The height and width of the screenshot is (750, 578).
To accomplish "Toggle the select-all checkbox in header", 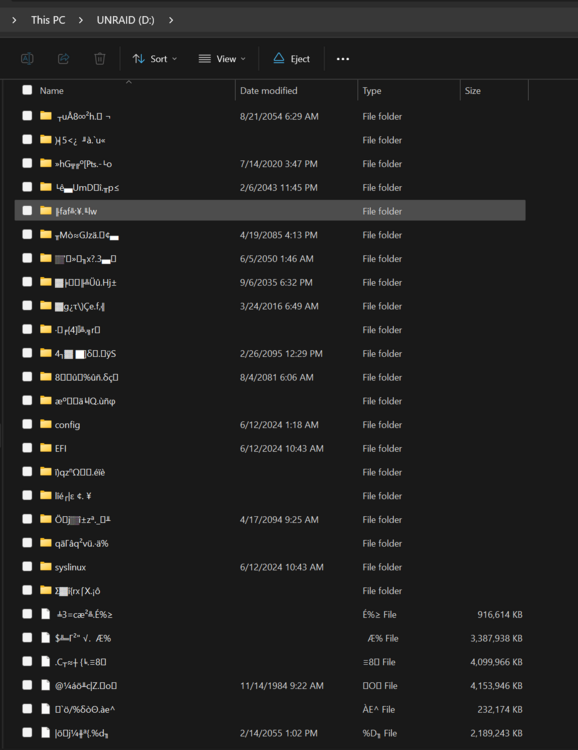I will click(27, 90).
